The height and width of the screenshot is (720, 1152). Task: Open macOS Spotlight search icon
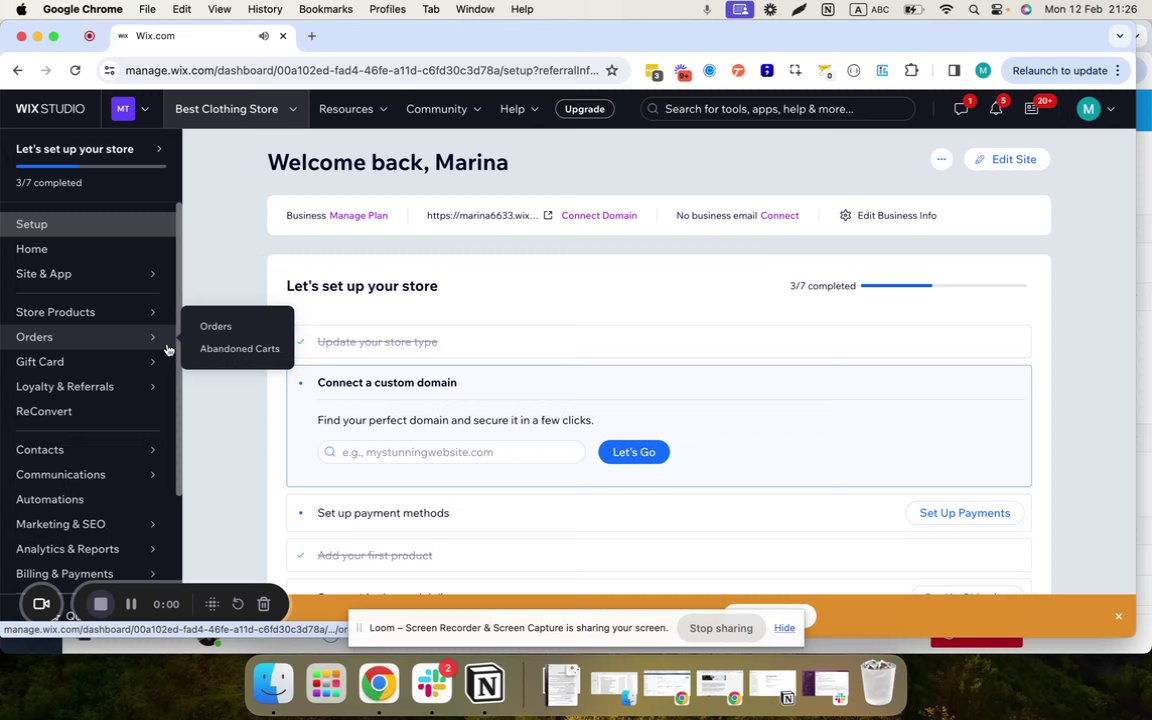973,10
